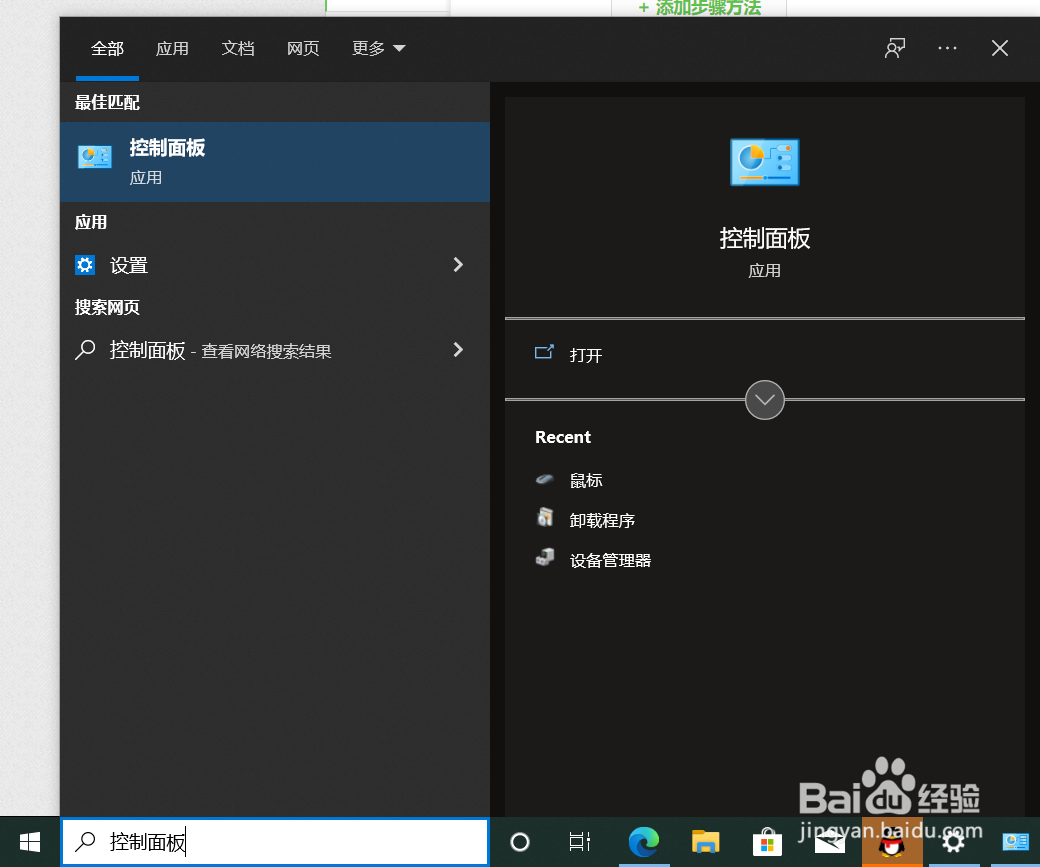Expand more actions with the round chevron

point(764,400)
